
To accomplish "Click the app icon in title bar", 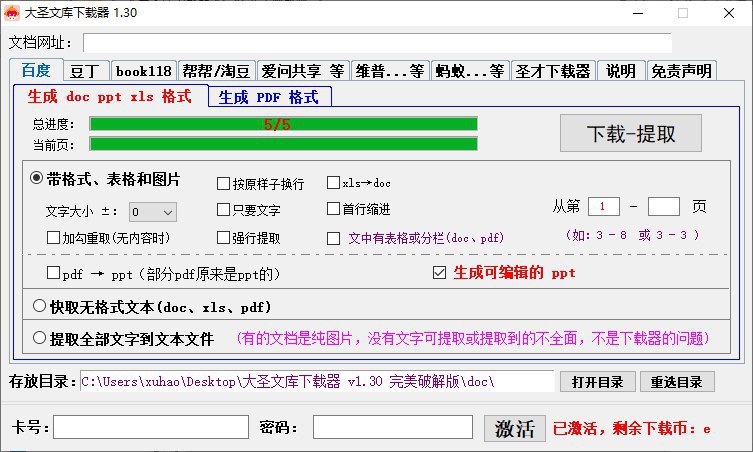I will pos(12,12).
